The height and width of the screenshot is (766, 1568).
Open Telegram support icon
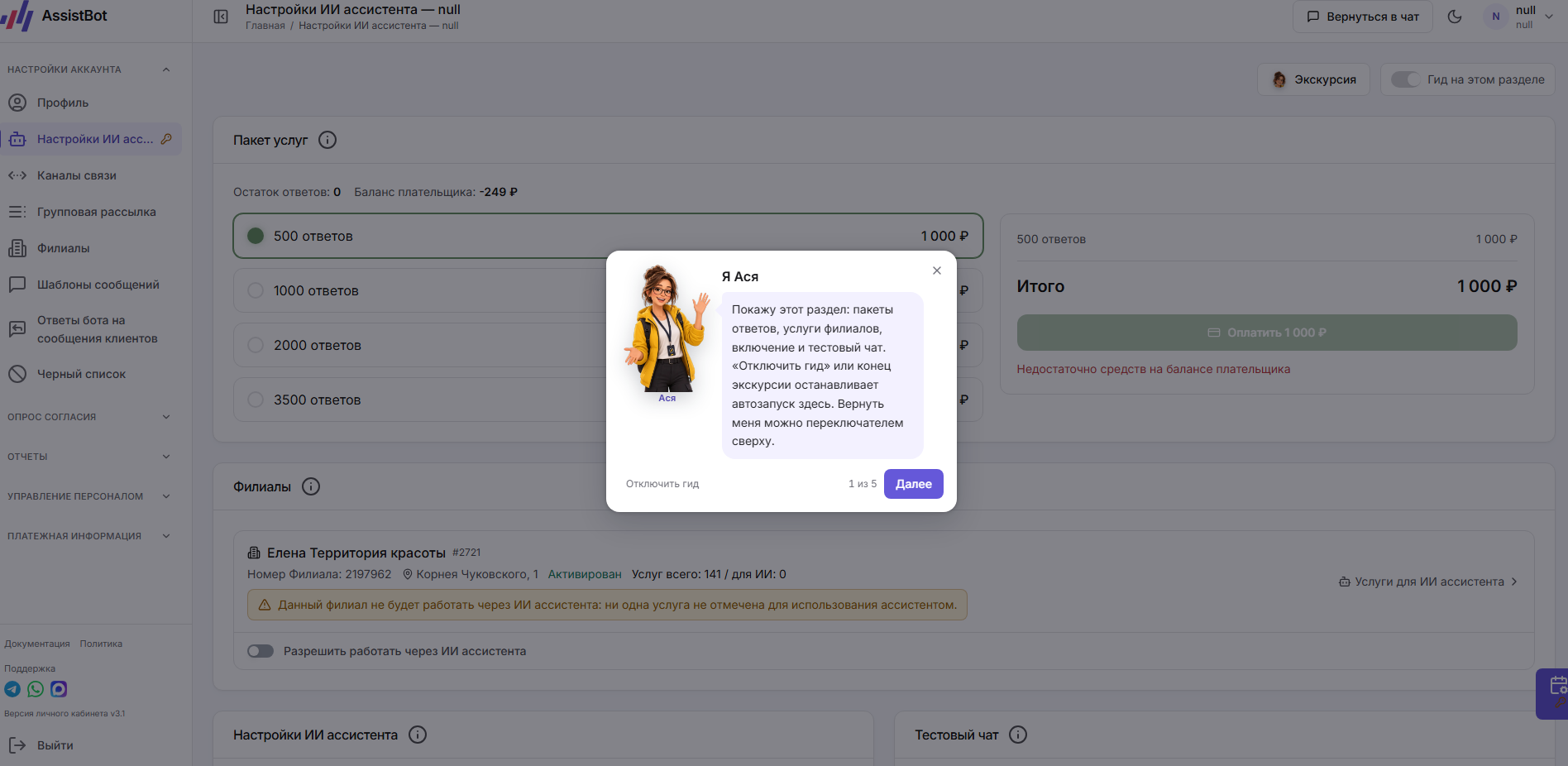coord(12,689)
